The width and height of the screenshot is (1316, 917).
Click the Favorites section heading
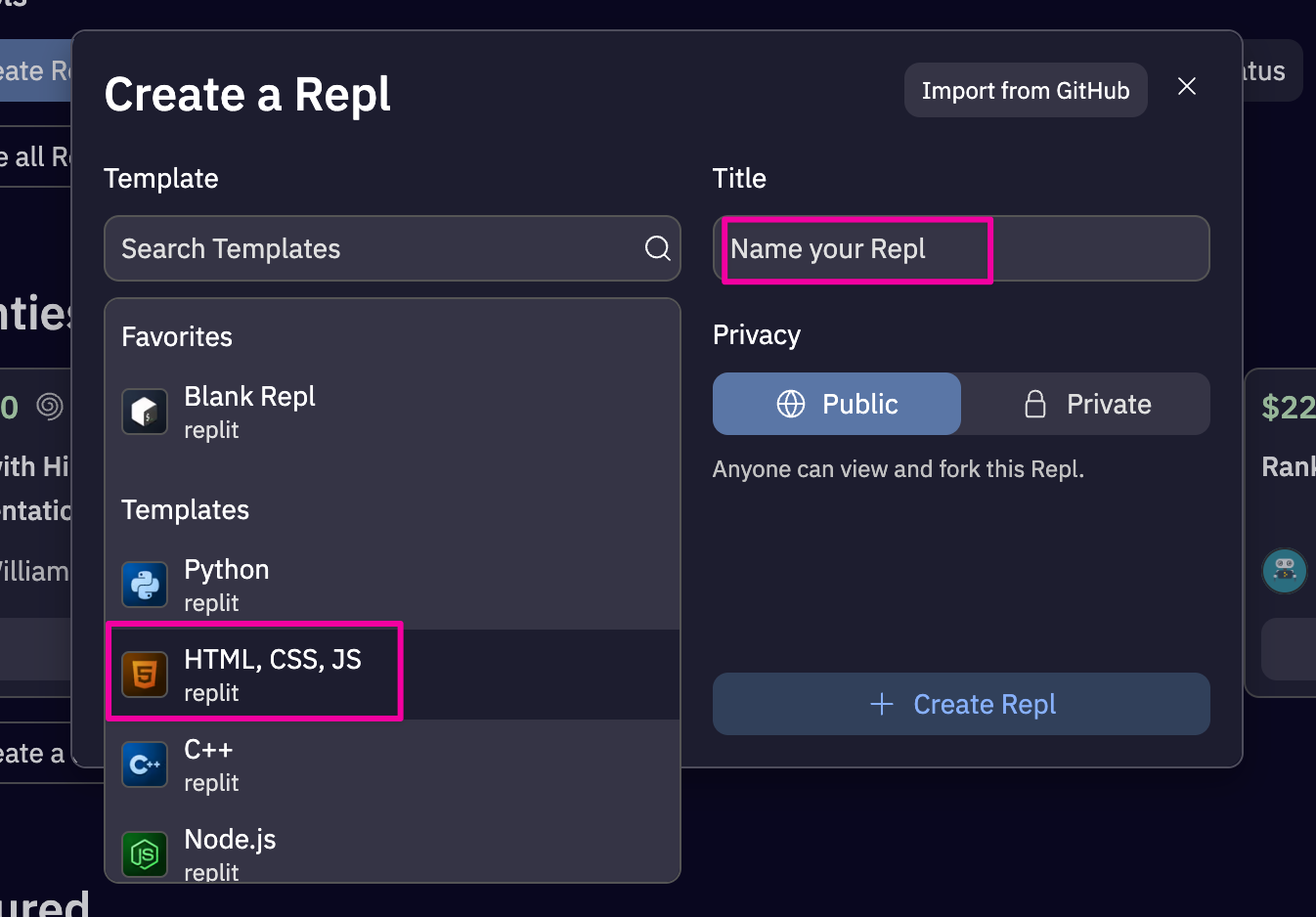[177, 336]
